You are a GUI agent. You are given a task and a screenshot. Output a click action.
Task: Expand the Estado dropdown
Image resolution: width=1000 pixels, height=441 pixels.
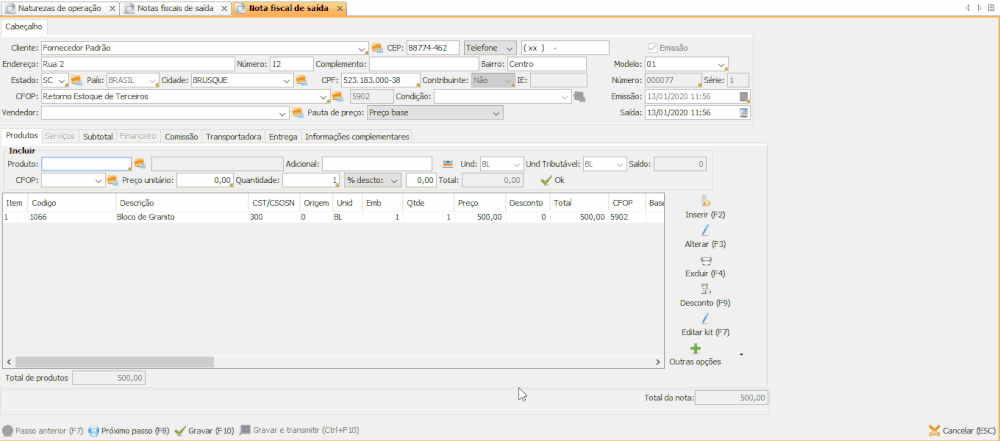(x=62, y=81)
